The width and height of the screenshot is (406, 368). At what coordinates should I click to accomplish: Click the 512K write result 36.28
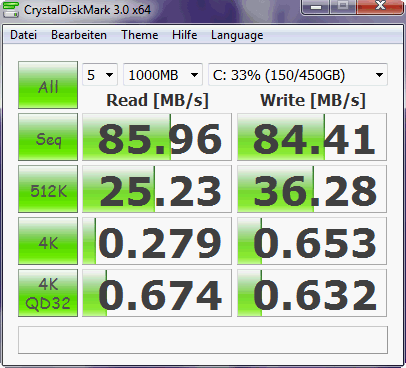[x=312, y=189]
